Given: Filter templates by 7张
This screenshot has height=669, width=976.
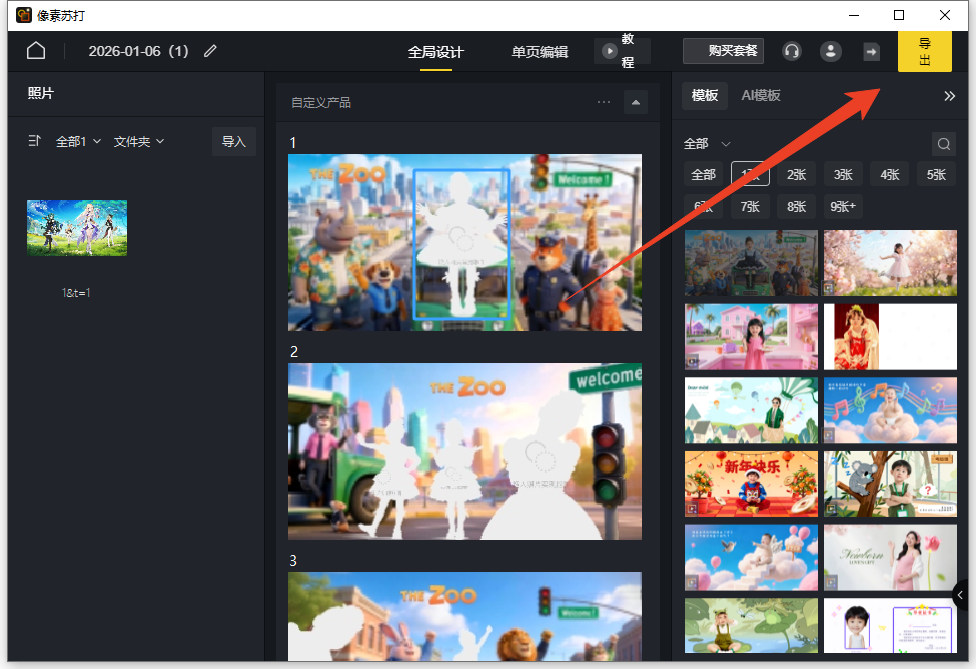Looking at the screenshot, I should click(750, 206).
